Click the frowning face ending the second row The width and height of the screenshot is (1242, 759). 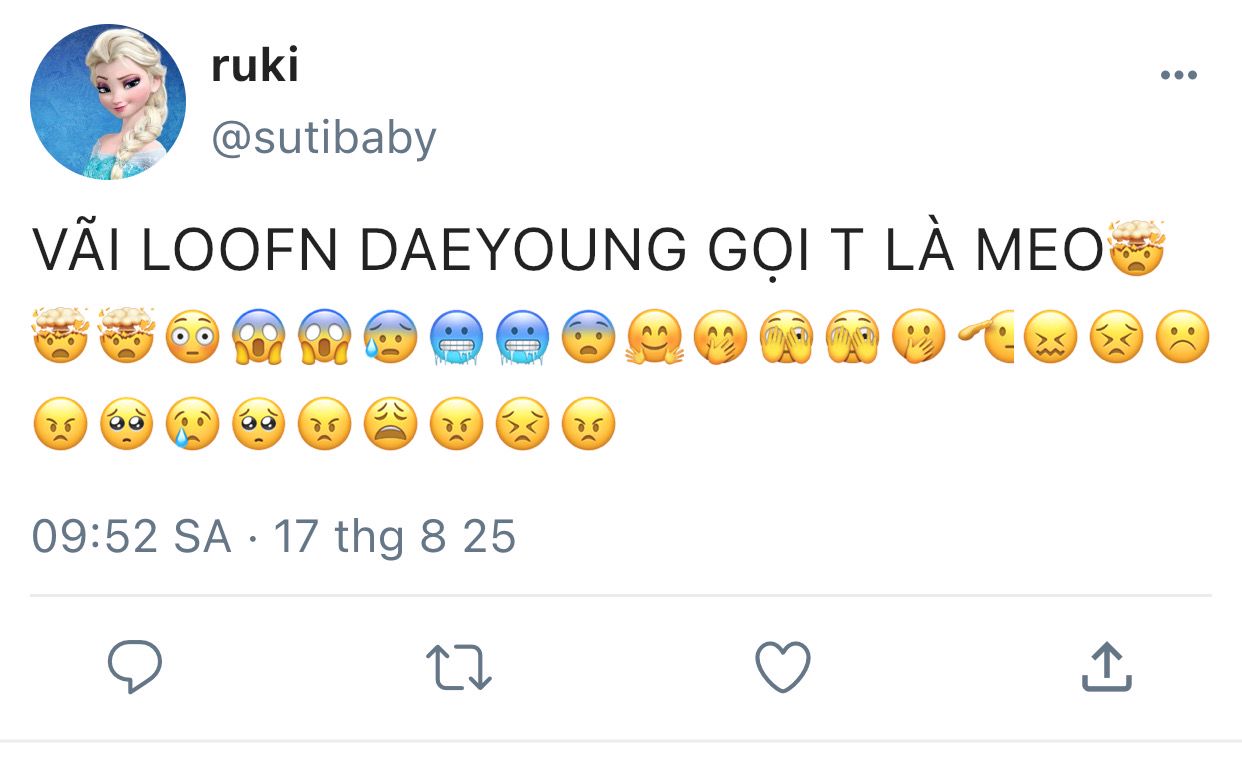tap(1183, 338)
